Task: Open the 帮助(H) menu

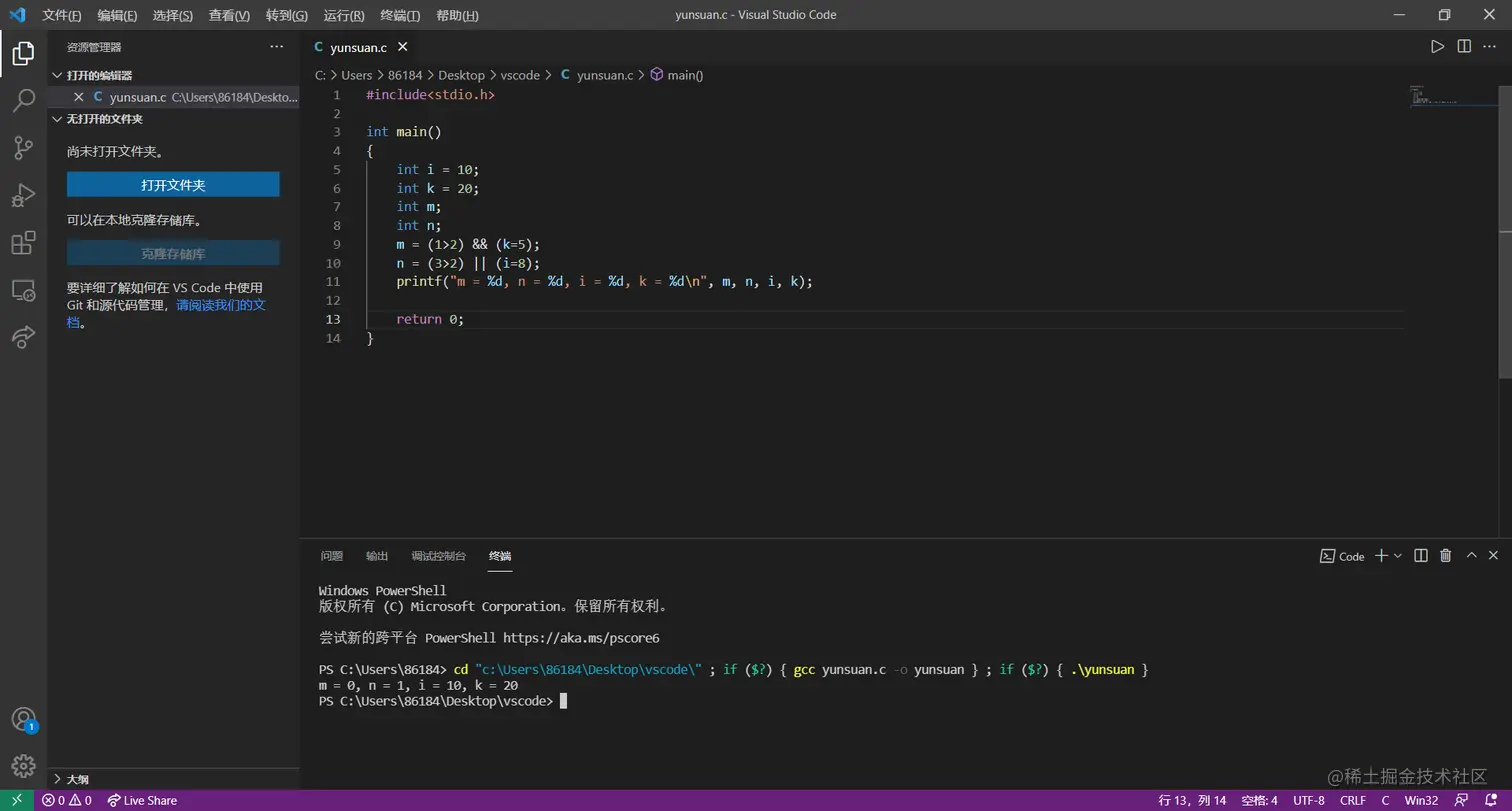Action: (x=458, y=15)
